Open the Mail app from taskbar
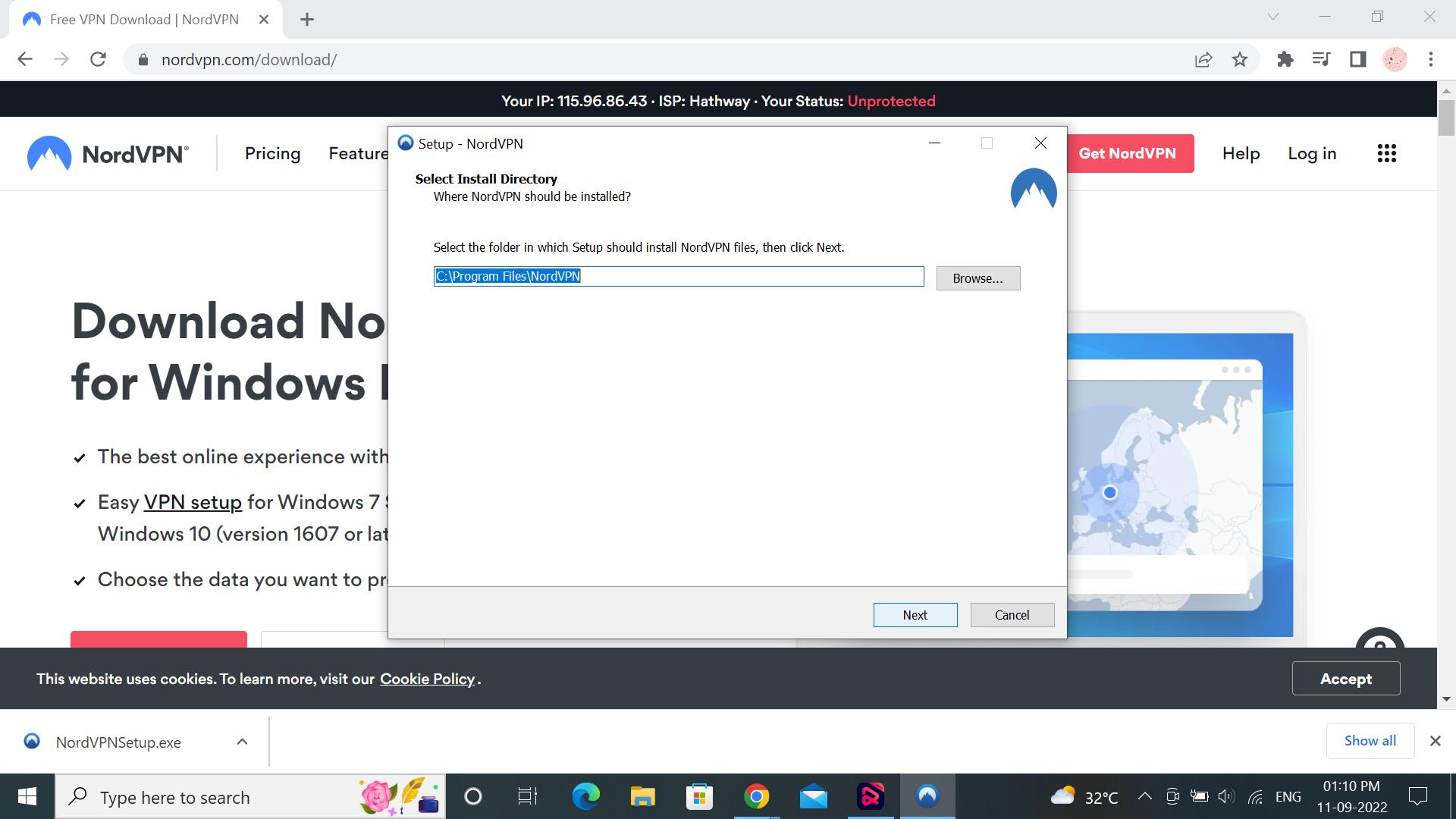 point(813,797)
